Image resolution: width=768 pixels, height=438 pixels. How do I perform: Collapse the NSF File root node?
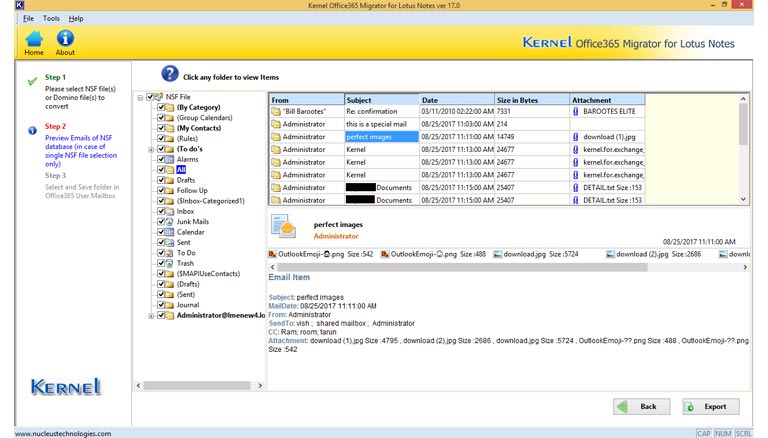coord(140,97)
